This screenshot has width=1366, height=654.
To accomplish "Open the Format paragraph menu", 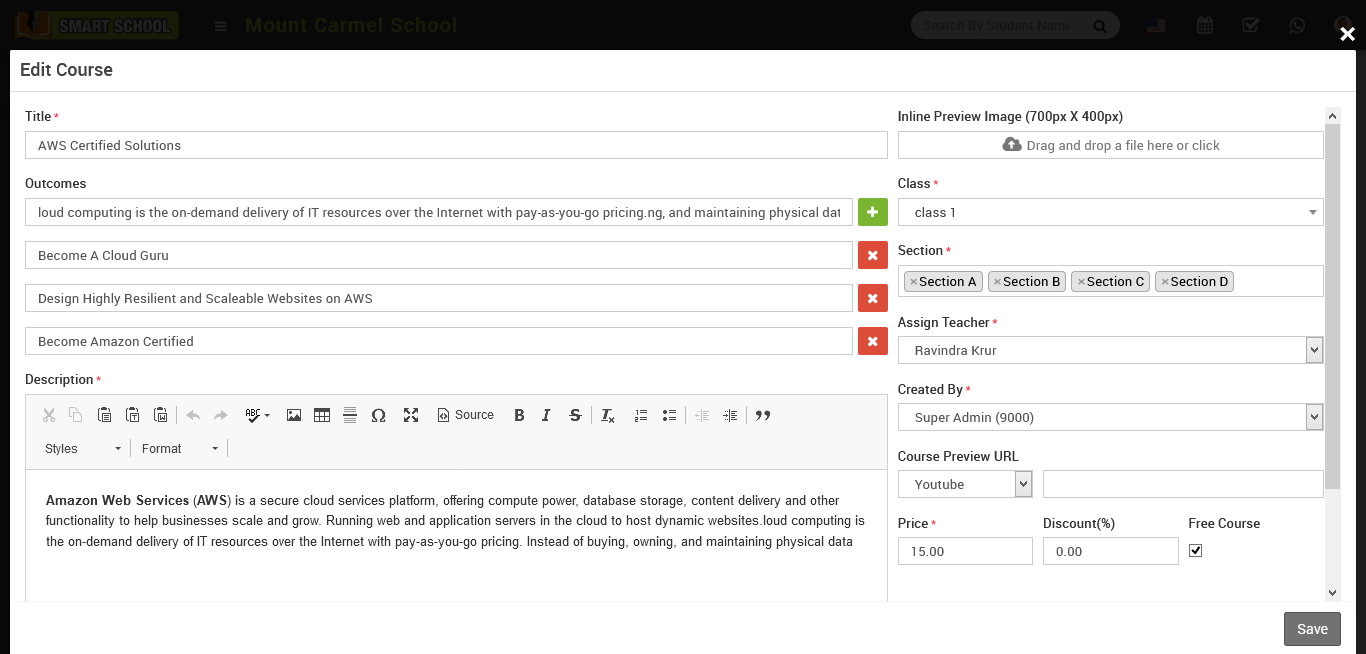I will click(x=180, y=449).
